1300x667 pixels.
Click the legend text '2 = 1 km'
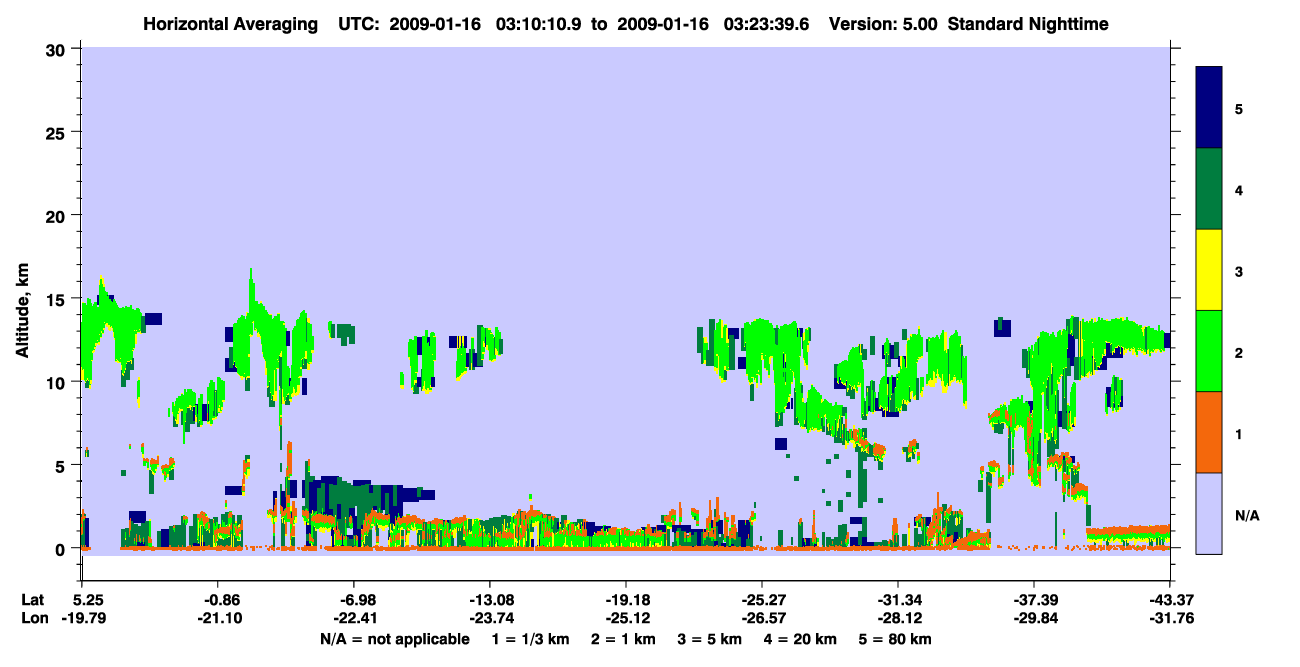(x=623, y=639)
